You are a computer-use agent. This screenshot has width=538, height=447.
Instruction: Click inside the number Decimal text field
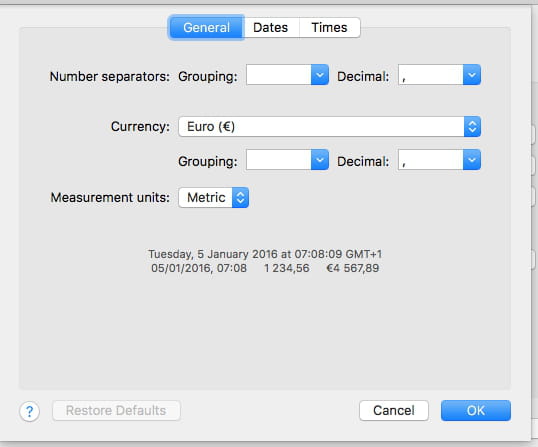click(x=431, y=75)
